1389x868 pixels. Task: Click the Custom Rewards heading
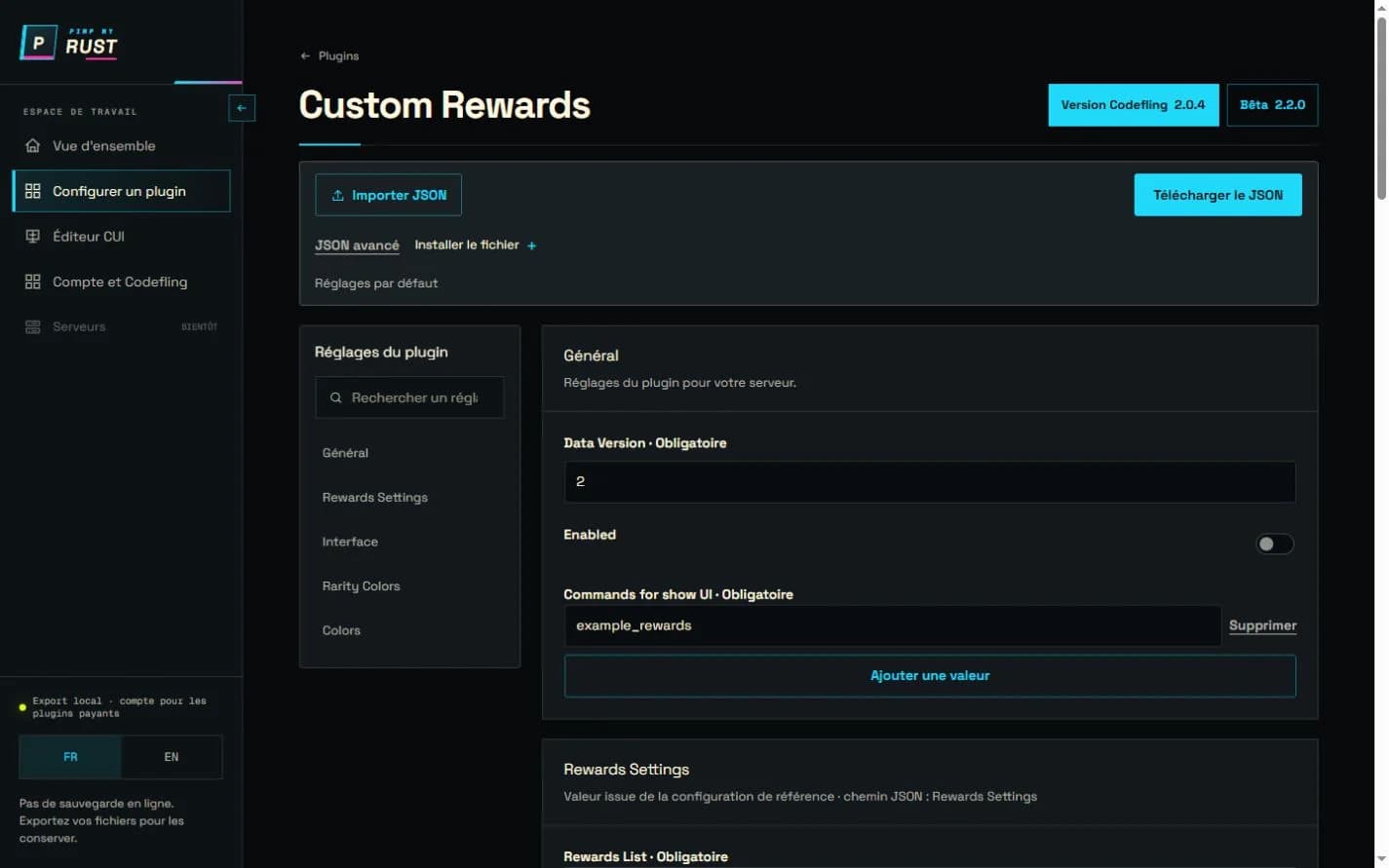pos(444,105)
